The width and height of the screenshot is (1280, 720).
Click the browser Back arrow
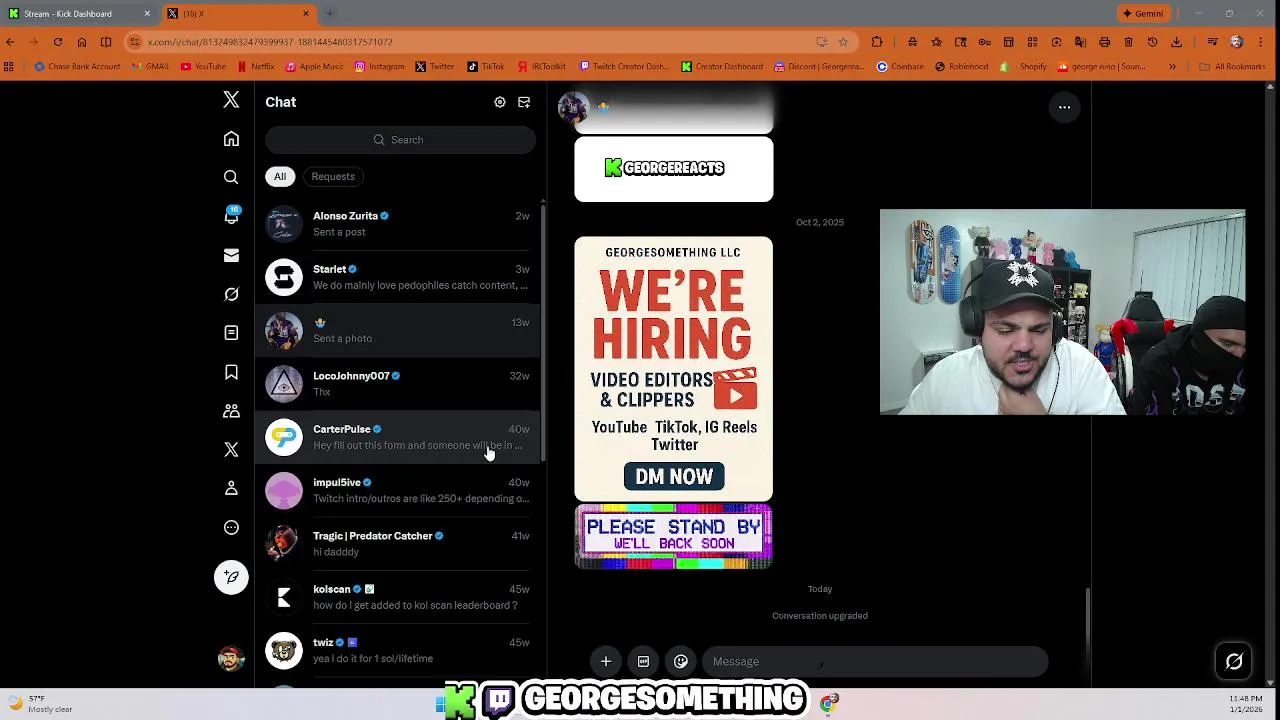coord(10,42)
